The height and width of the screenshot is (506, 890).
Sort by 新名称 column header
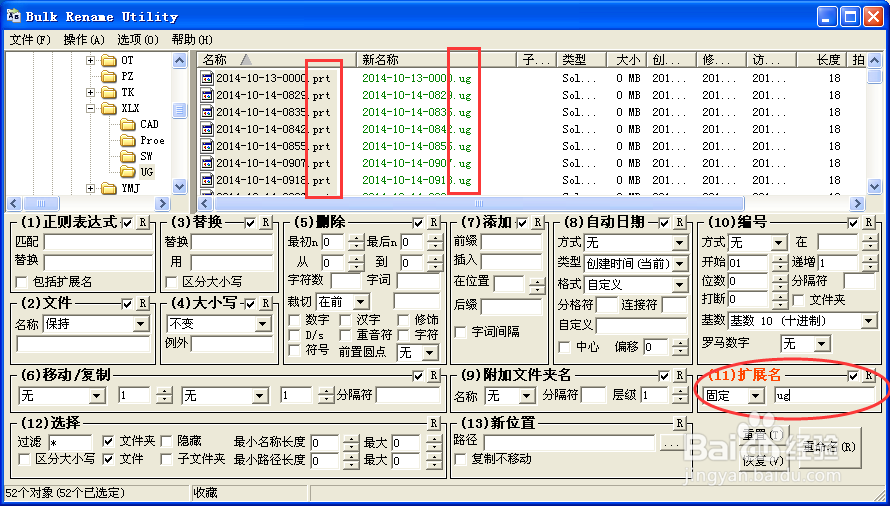pos(436,60)
